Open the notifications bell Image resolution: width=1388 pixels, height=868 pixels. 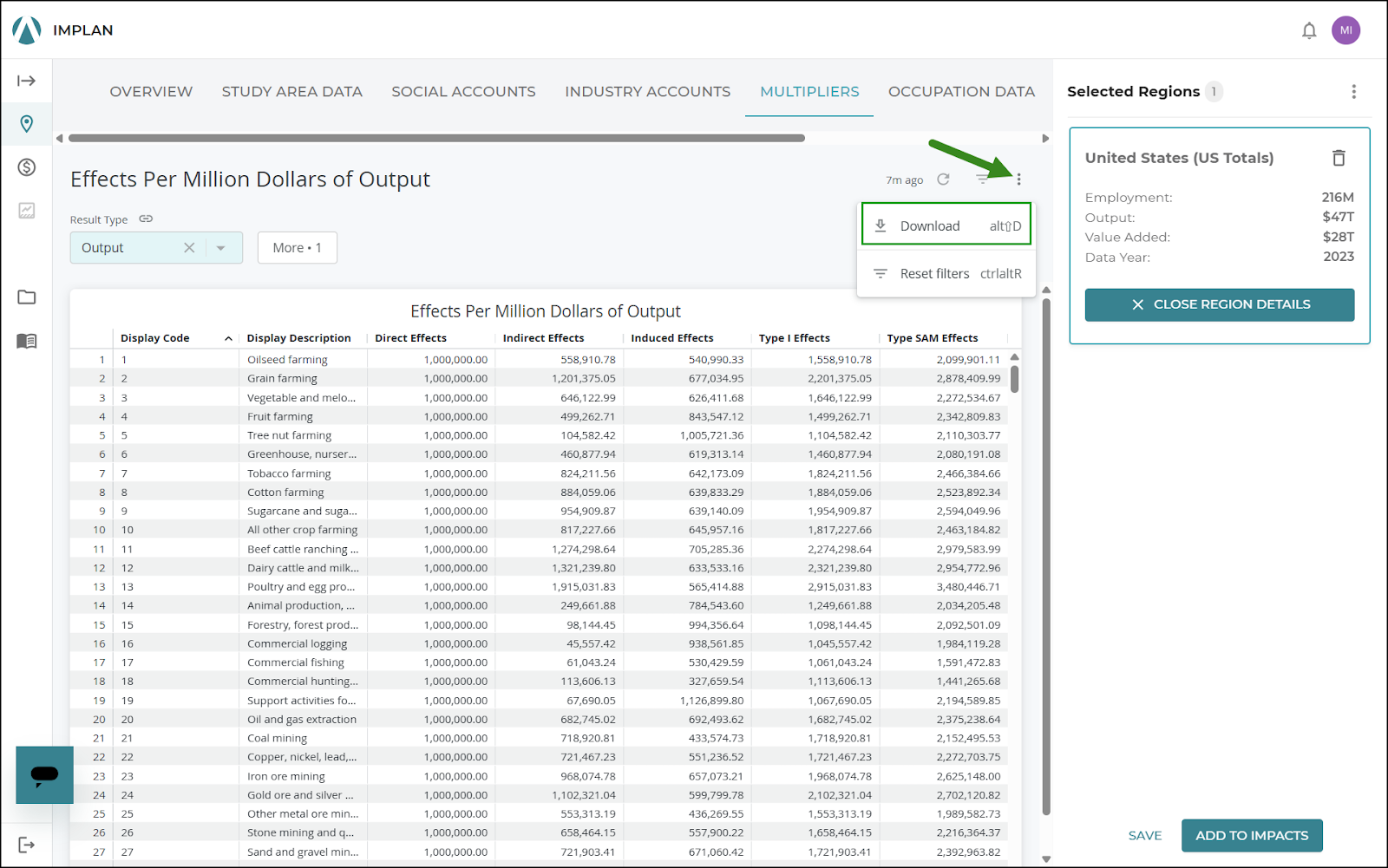[x=1309, y=31]
